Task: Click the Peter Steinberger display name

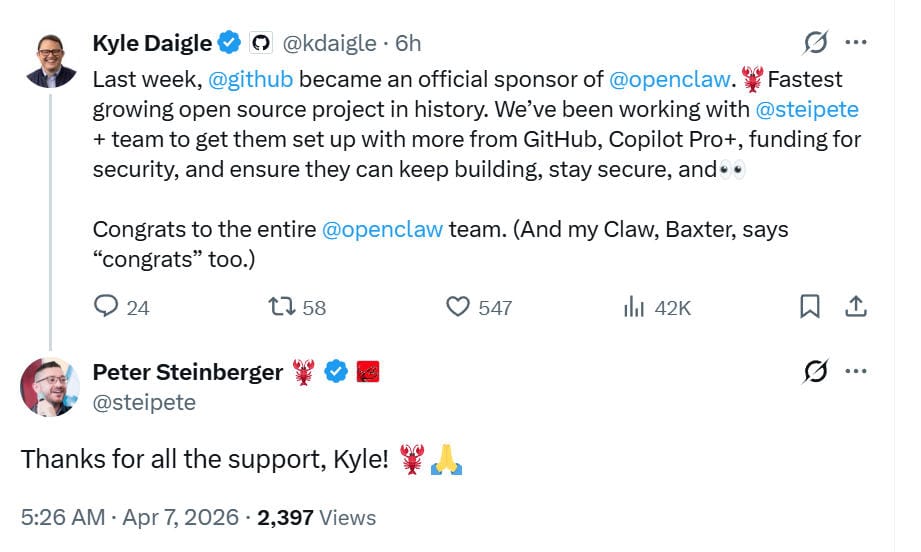Action: point(188,372)
